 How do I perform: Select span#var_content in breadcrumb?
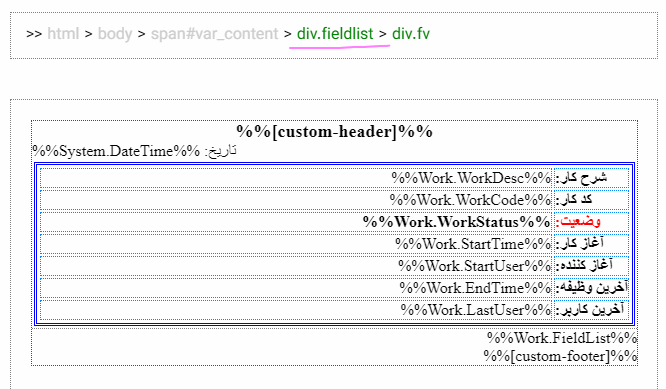214,34
